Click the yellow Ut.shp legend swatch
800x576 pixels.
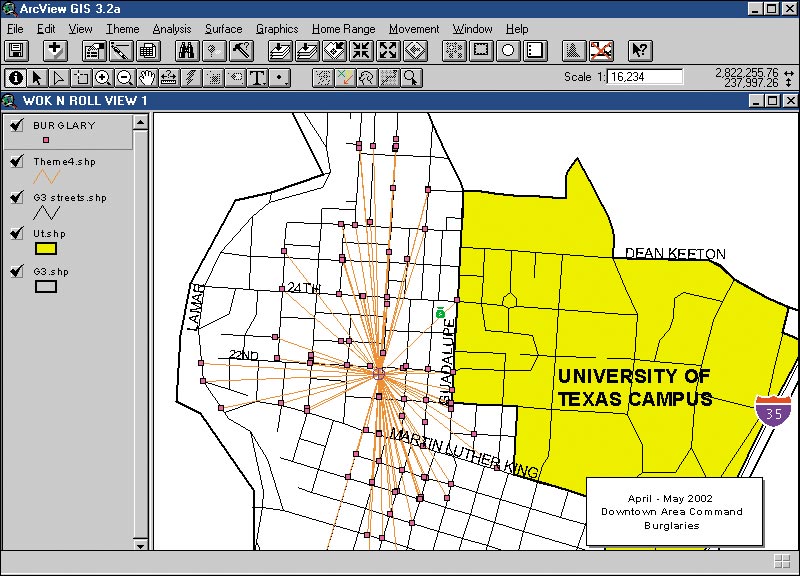45,248
